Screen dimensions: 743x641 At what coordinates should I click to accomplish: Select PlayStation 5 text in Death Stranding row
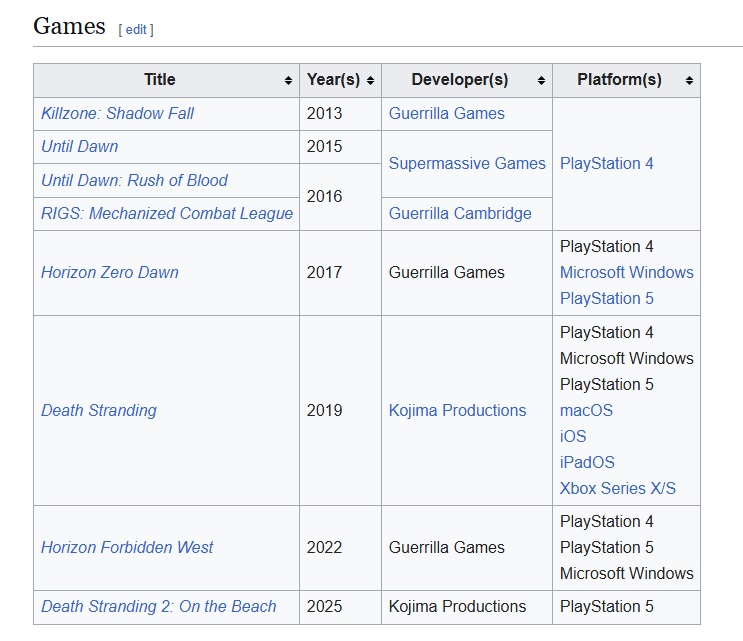(607, 384)
